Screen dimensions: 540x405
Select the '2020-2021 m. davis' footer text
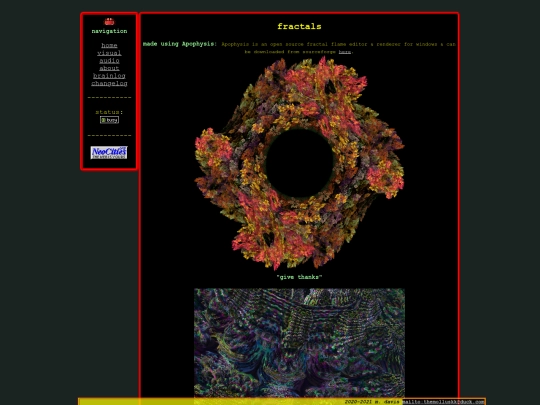[x=372, y=402]
